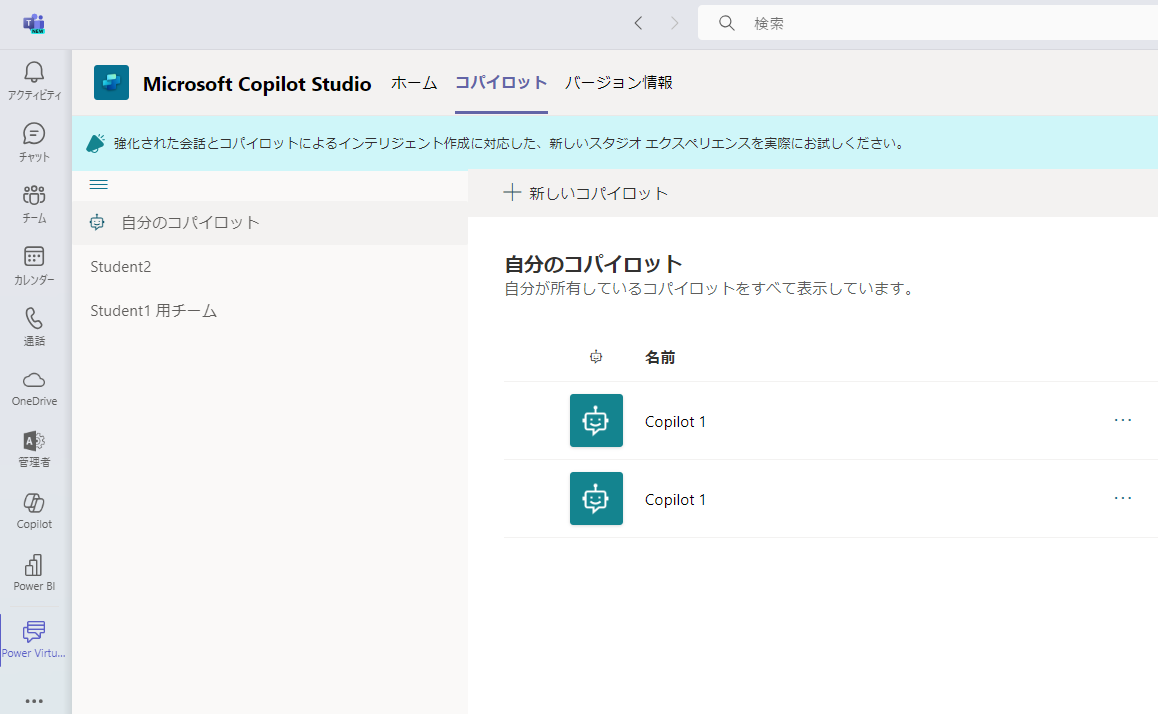Select the コパイロット tab

(501, 83)
